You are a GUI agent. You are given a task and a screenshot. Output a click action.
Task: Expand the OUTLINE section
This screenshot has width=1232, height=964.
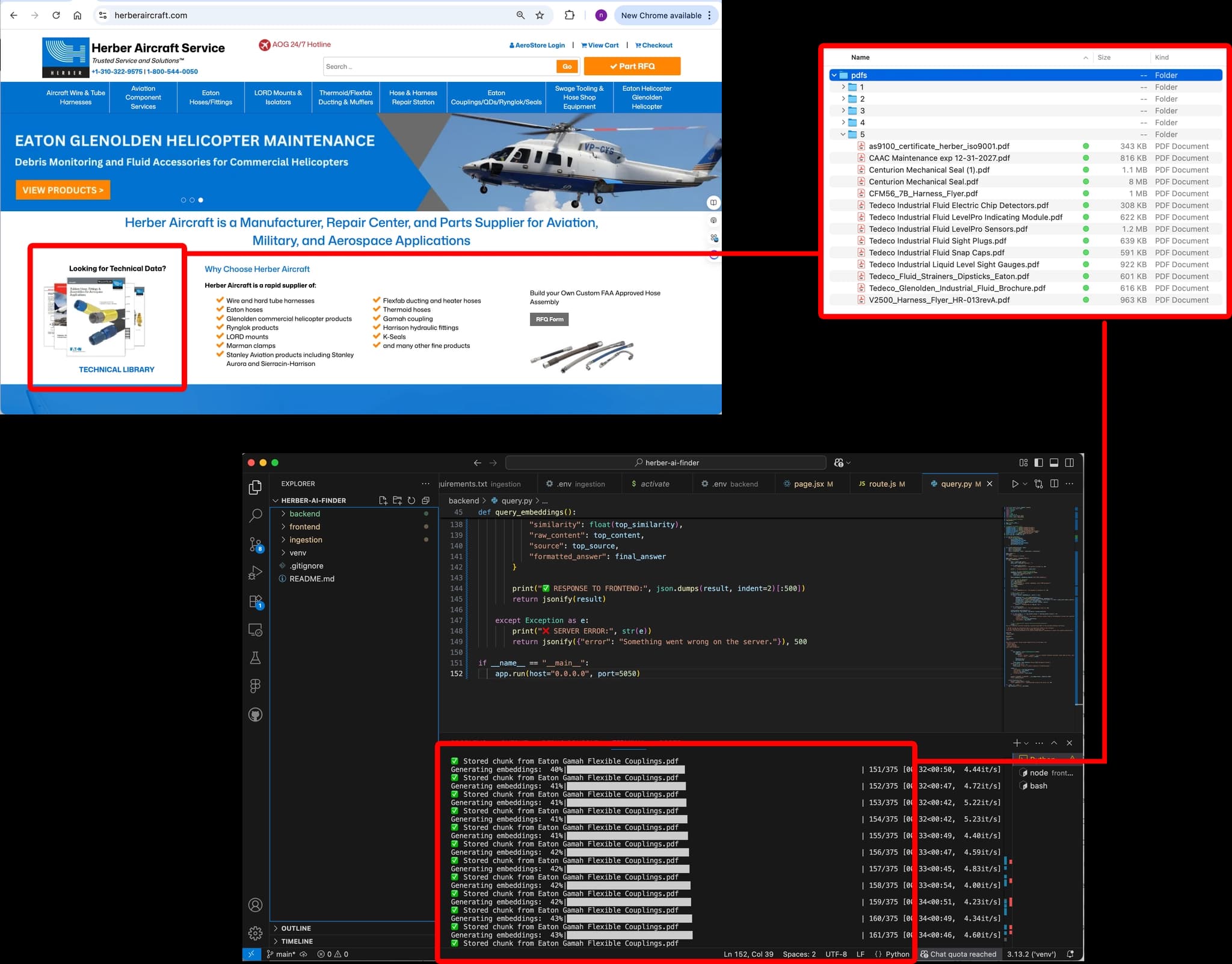[353, 928]
